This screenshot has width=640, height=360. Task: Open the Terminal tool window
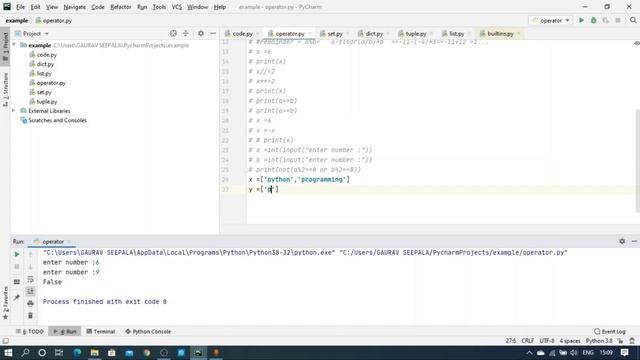point(101,331)
